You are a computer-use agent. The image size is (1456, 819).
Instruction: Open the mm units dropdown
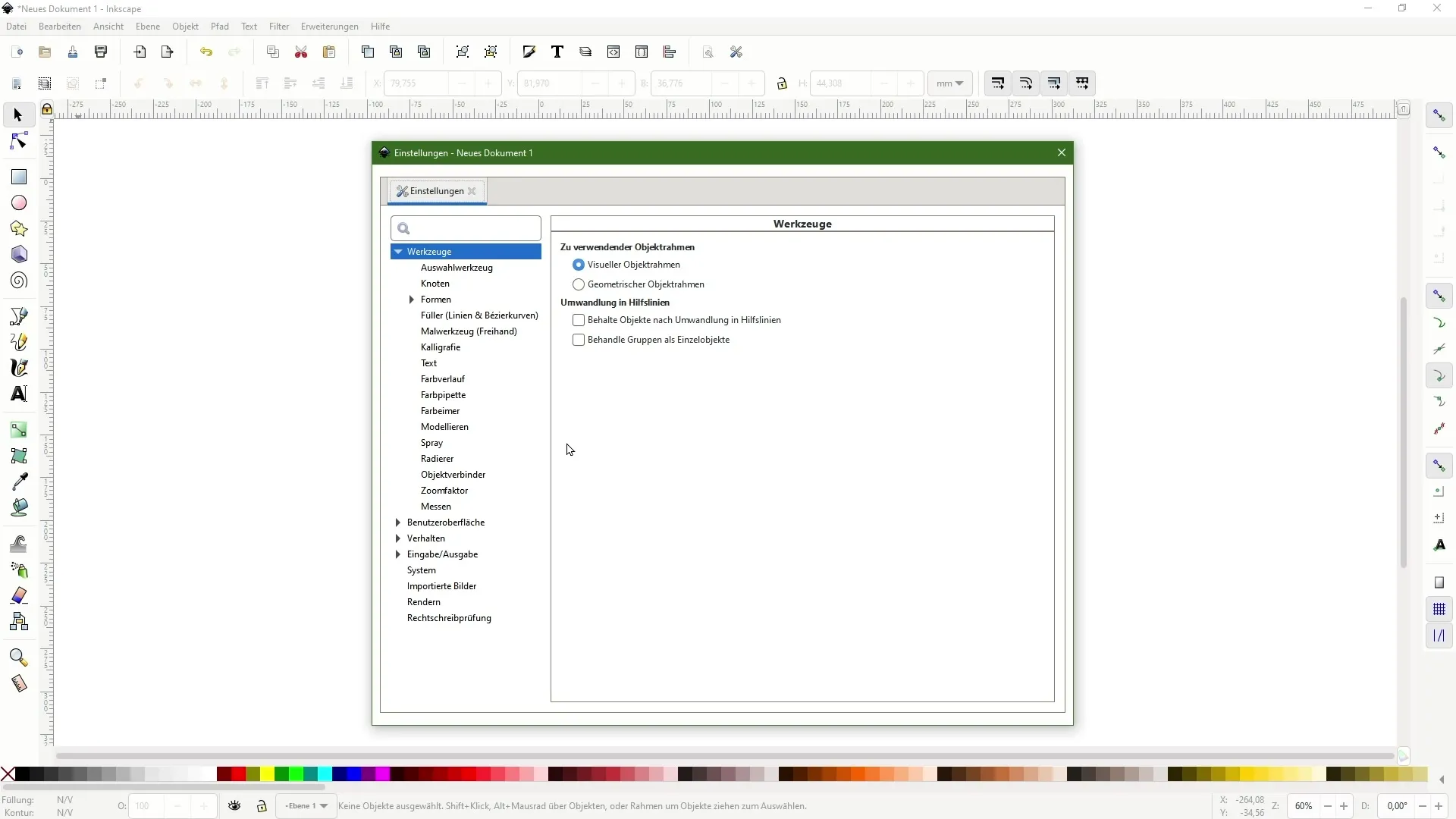[x=949, y=83]
